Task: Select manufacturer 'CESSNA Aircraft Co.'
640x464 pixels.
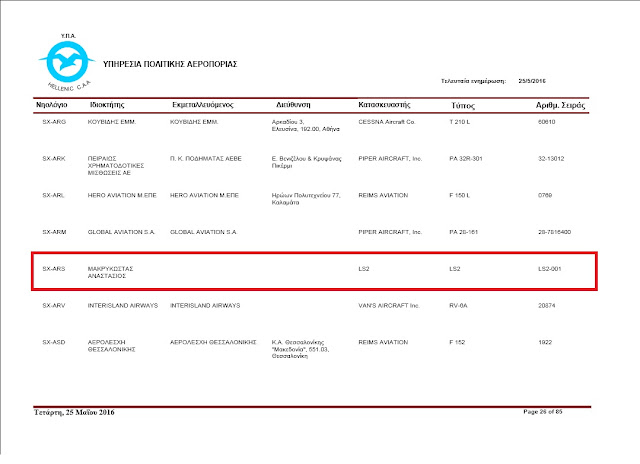Action: click(x=387, y=122)
